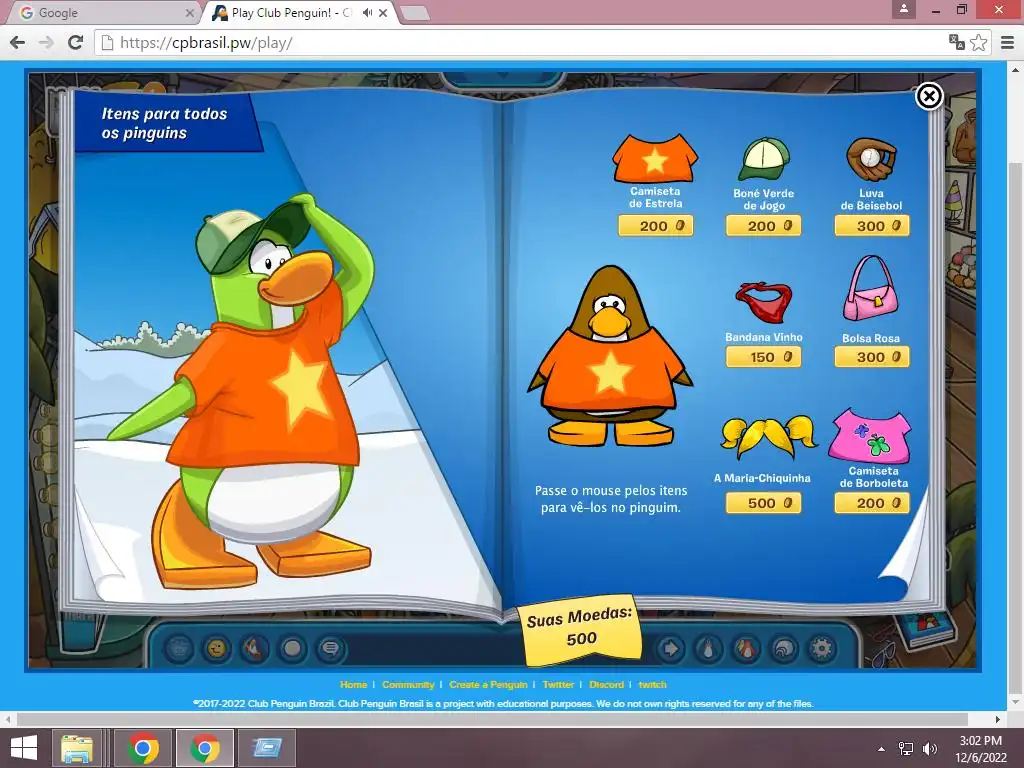This screenshot has width=1024, height=768.
Task: Select the Boné Verde de Jogo cap
Action: point(763,159)
